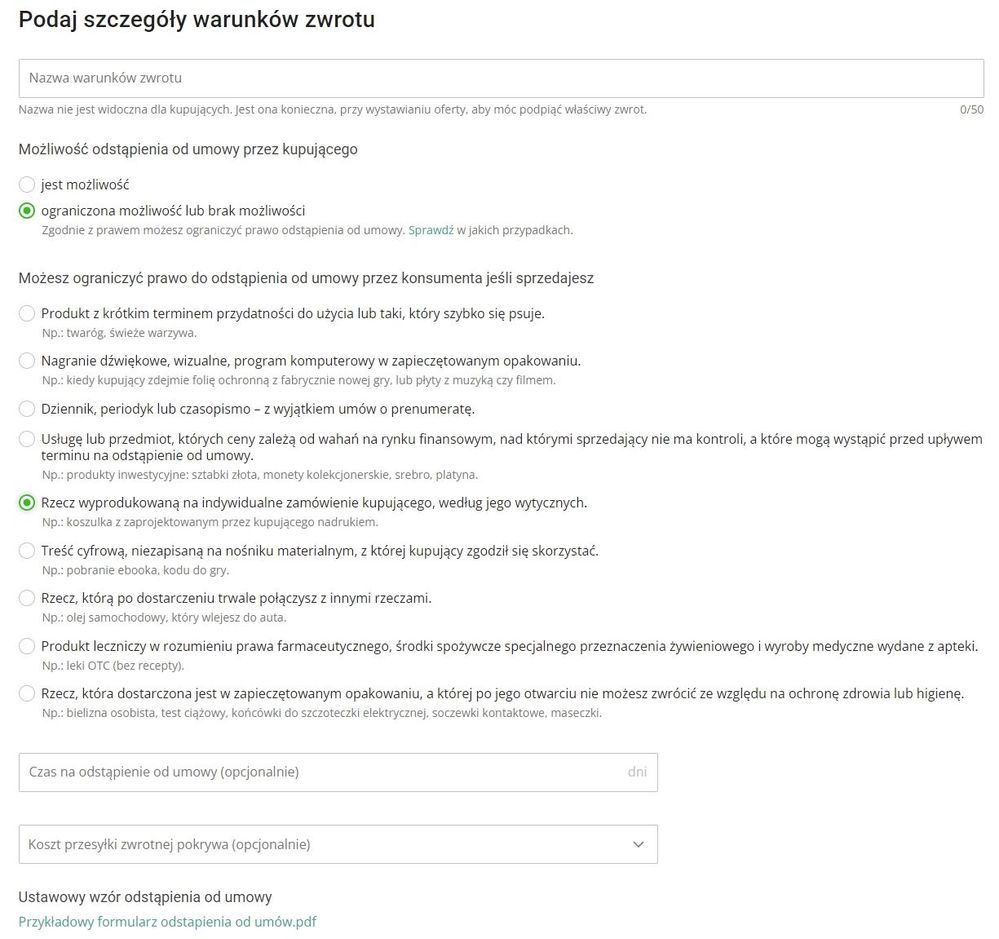Viewport: 999px width, 939px height.
Task: Click the heading 'Podaj szczegóły warunków zwrotu'
Action: tap(196, 19)
